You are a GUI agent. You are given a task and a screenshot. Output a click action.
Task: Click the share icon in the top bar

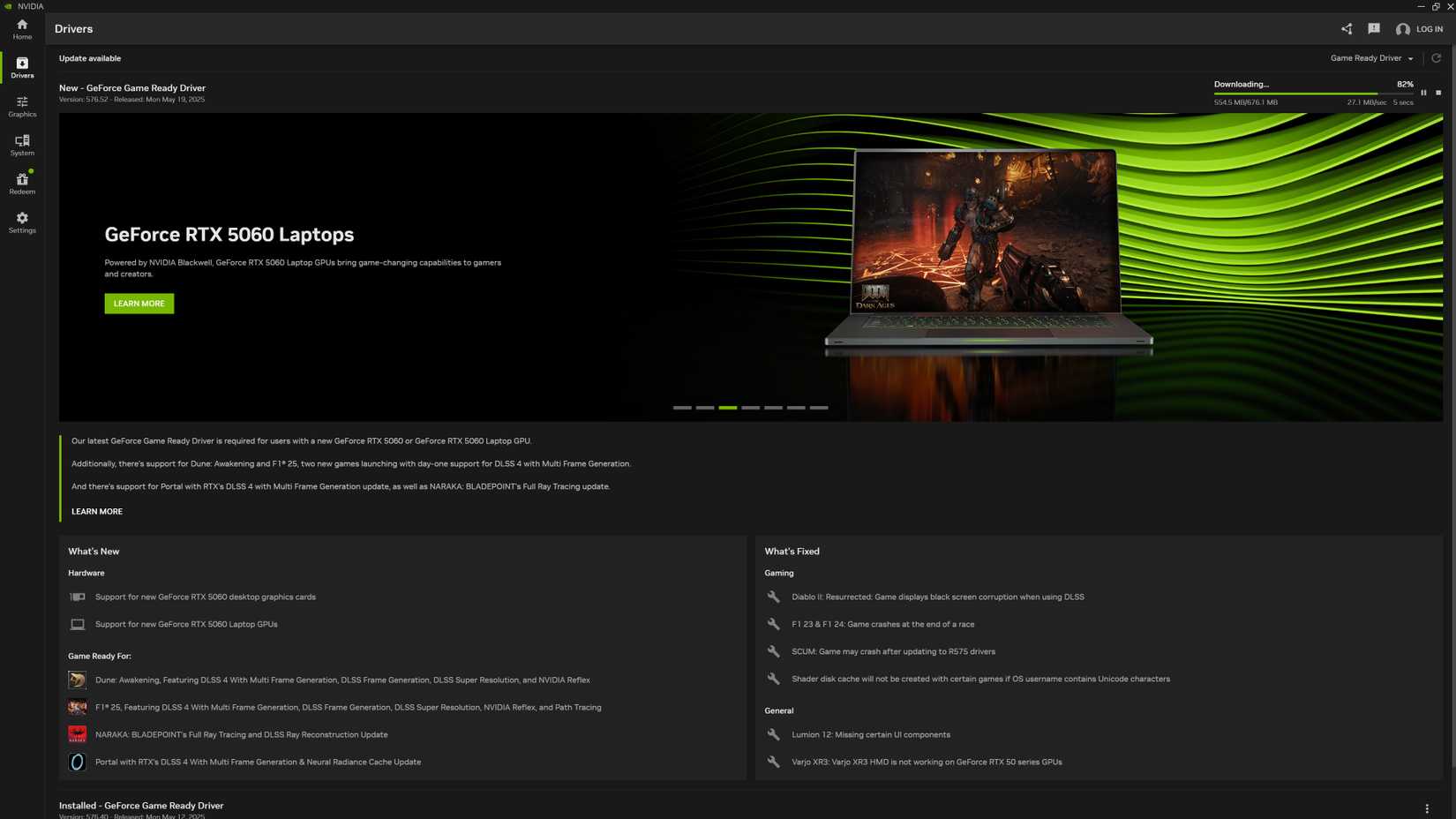tap(1347, 28)
